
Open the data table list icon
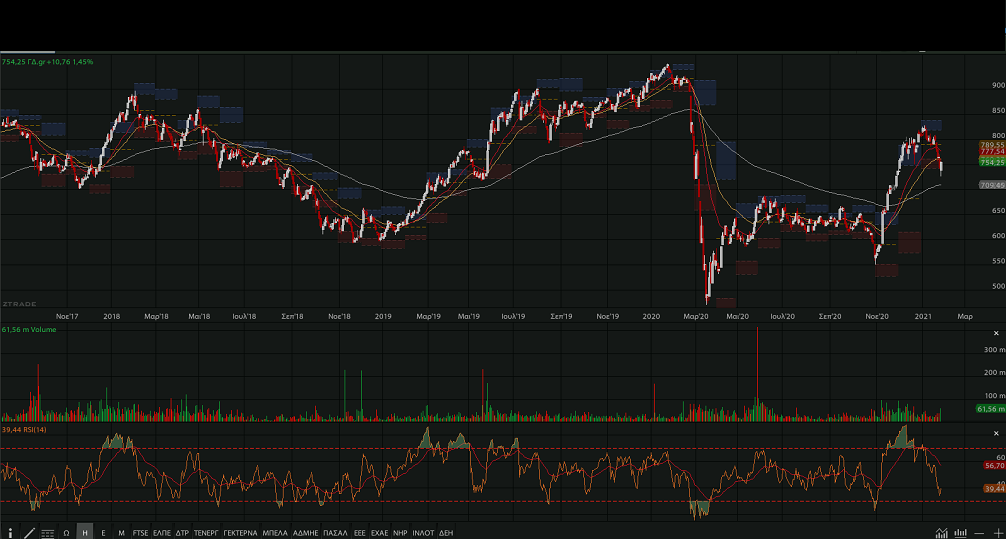47,533
